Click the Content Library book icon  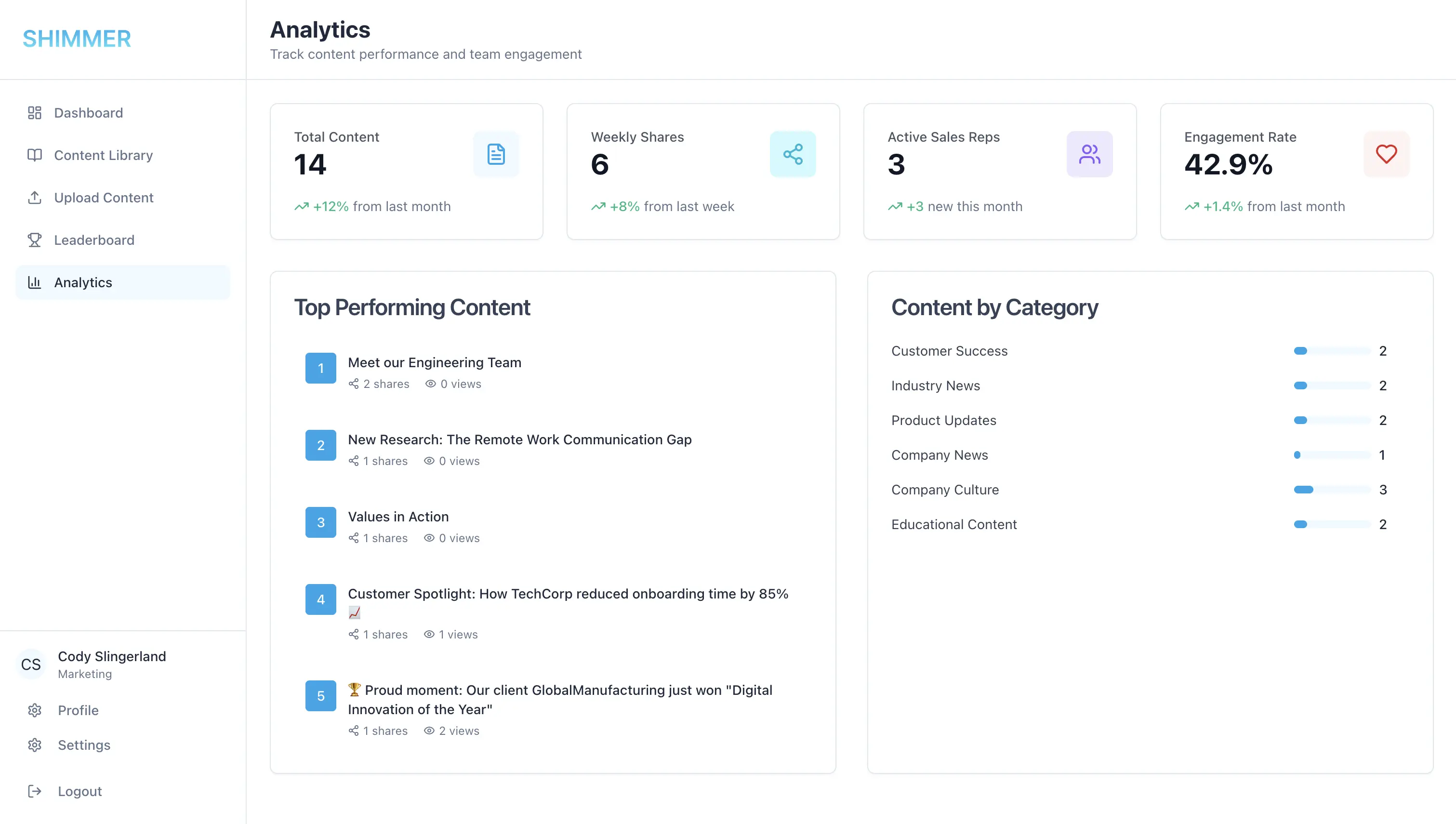tap(35, 155)
